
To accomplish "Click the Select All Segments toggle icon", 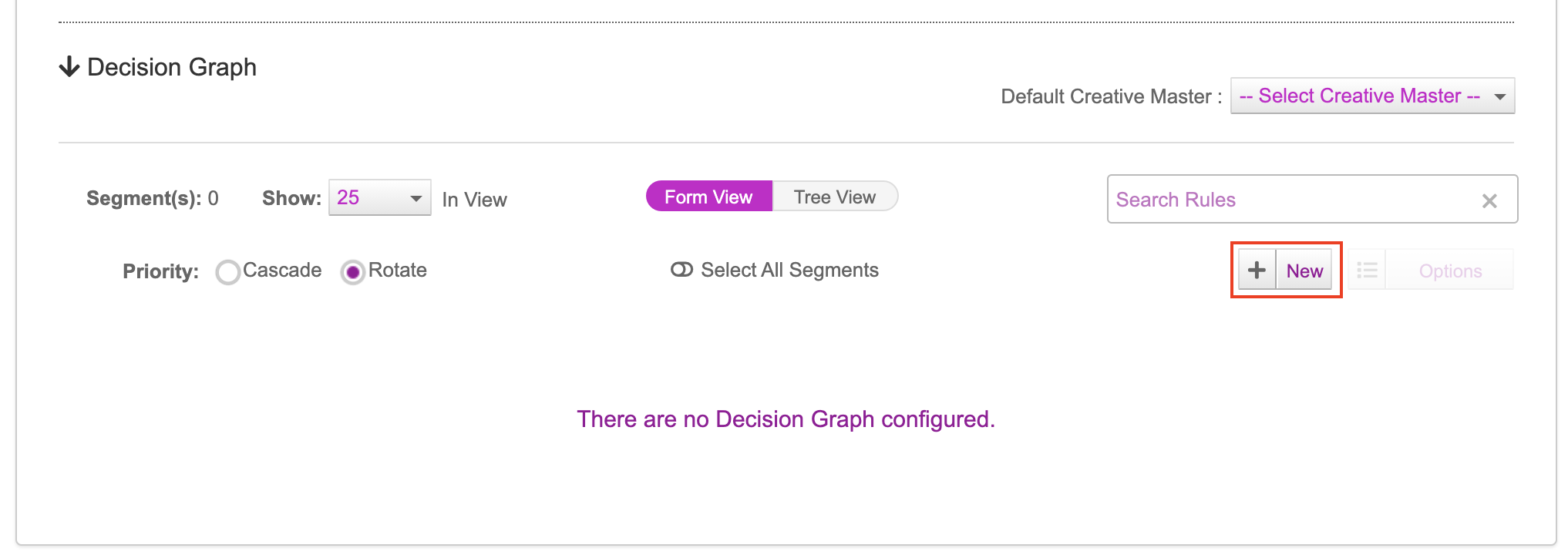I will point(681,270).
